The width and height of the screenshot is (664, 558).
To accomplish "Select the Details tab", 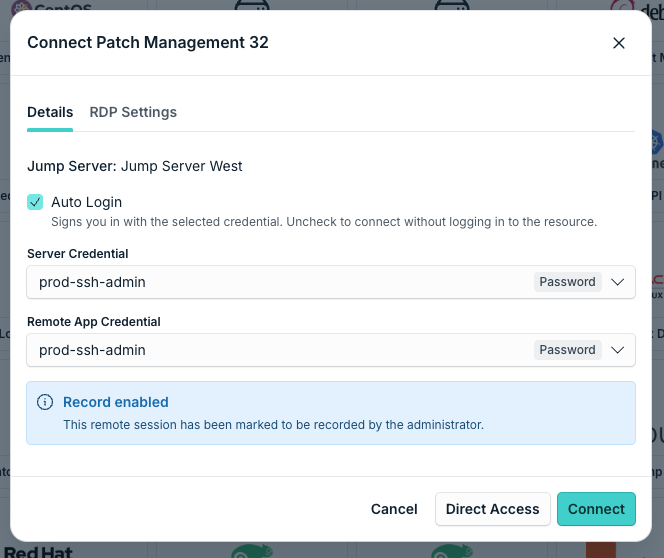I will [50, 112].
